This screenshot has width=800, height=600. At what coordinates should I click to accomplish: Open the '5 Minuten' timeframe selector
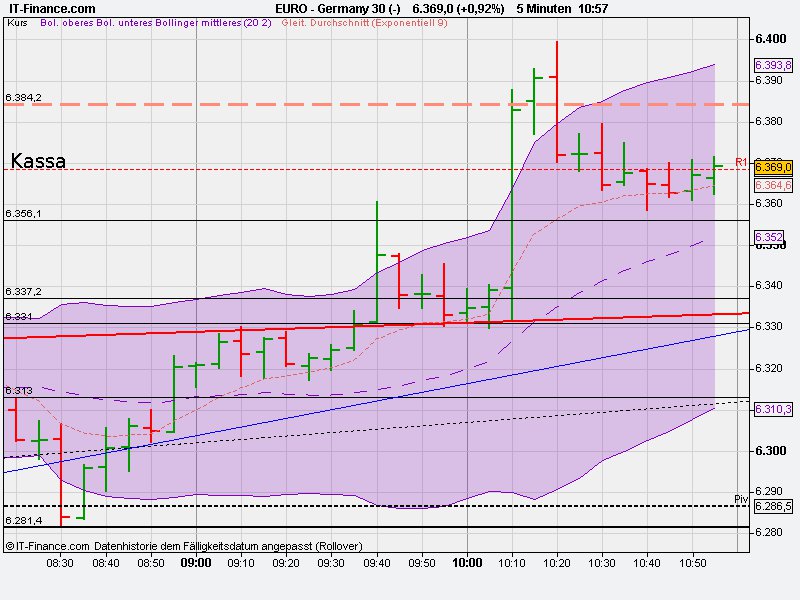pyautogui.click(x=539, y=7)
